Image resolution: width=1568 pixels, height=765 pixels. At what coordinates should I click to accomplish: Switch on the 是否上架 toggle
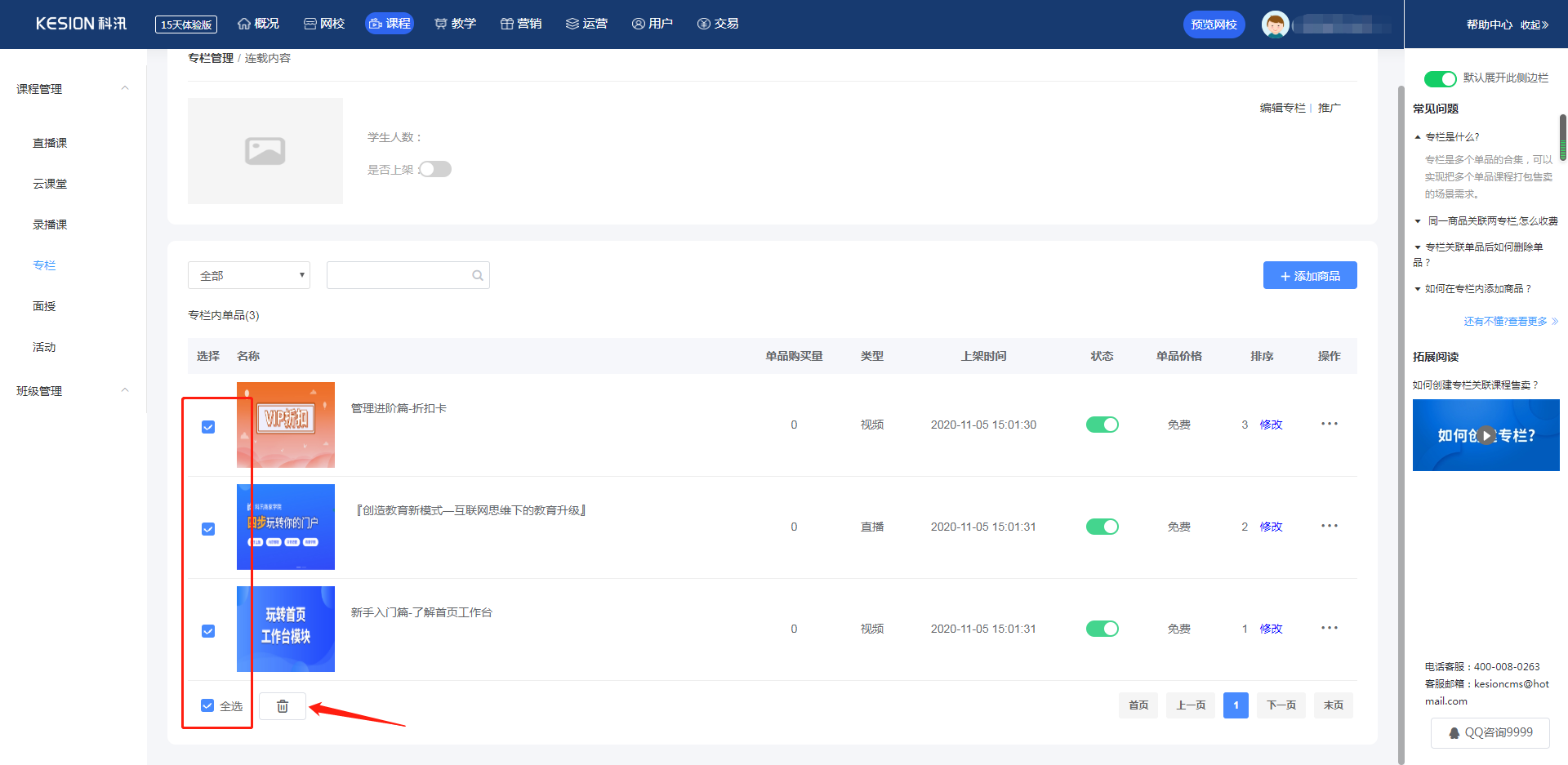pos(435,169)
